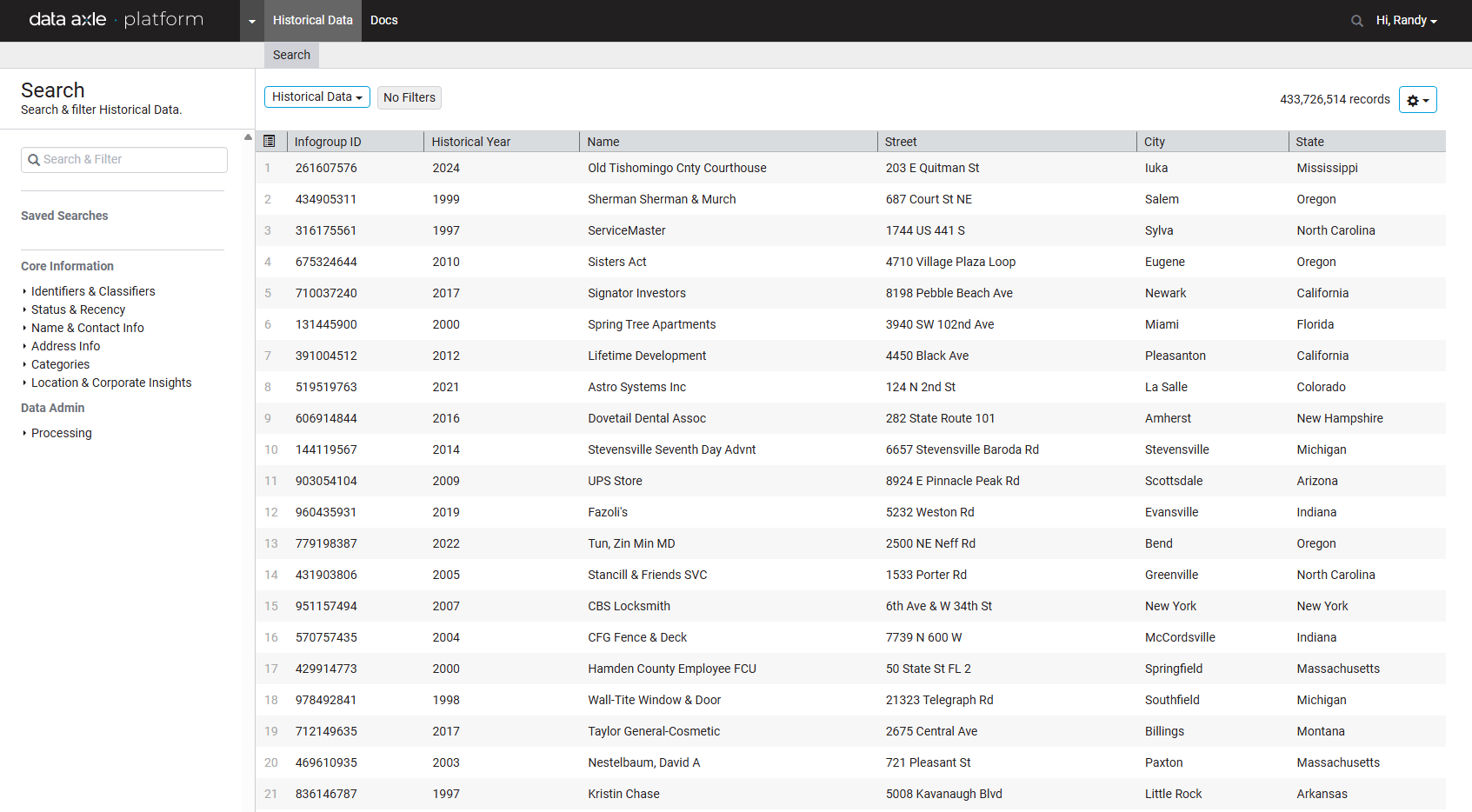The width and height of the screenshot is (1472, 812).
Task: Open the platform switcher caret dropdown
Action: [252, 21]
